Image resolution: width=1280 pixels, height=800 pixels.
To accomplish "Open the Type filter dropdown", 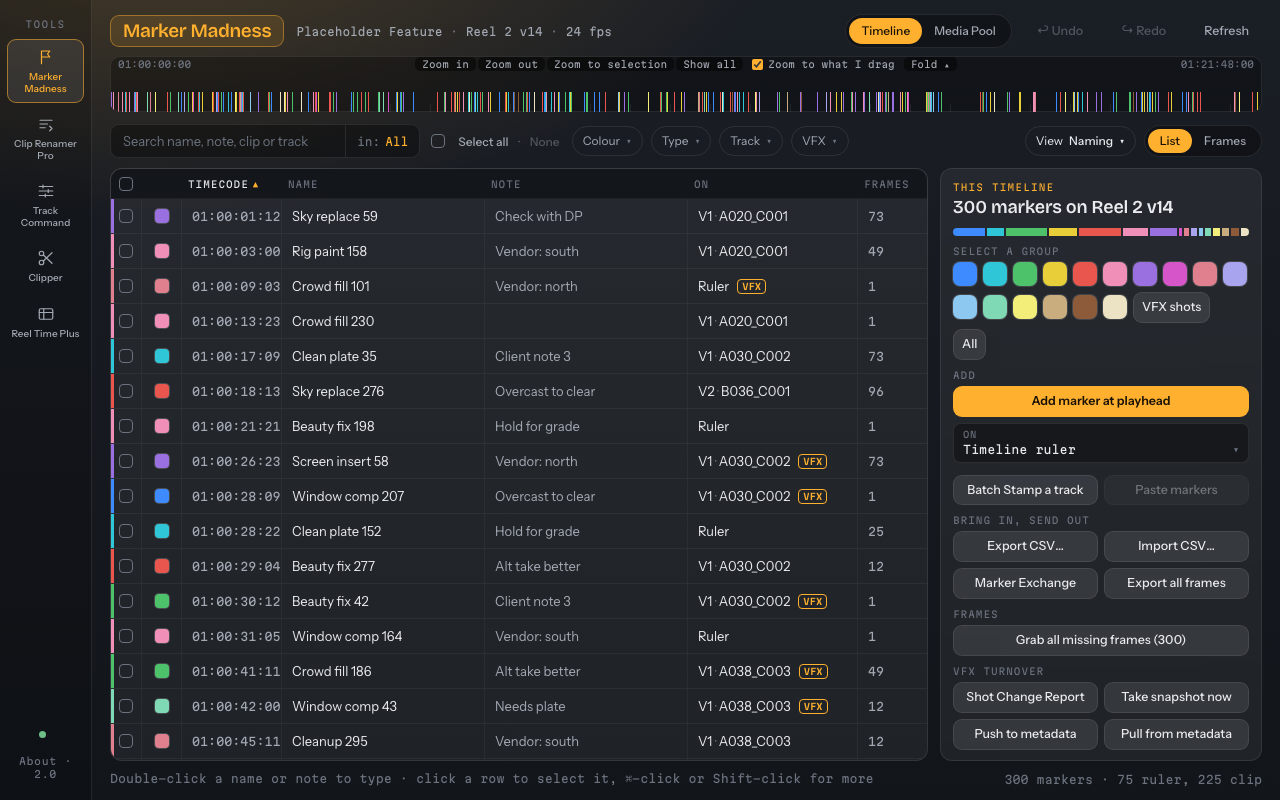I will 681,141.
